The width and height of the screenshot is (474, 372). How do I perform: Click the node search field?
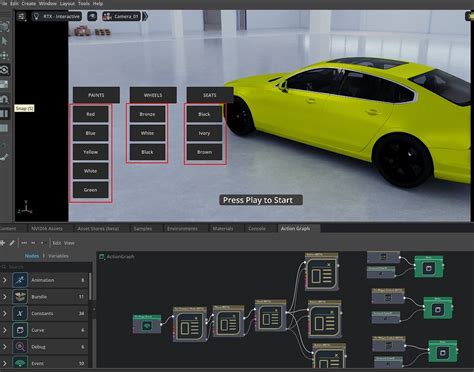click(x=46, y=267)
